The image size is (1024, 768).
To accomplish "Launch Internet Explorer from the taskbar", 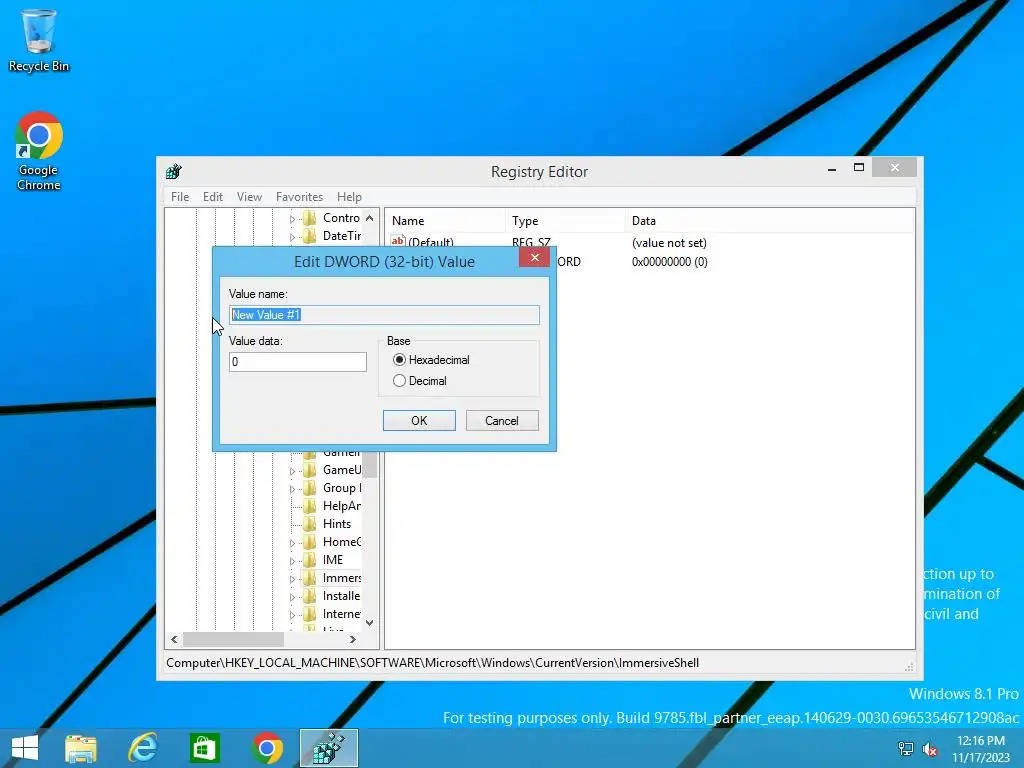I will [142, 748].
